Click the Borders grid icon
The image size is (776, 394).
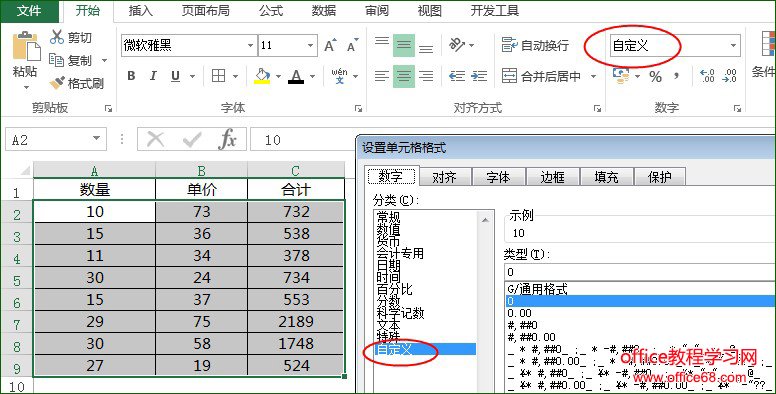[218, 76]
